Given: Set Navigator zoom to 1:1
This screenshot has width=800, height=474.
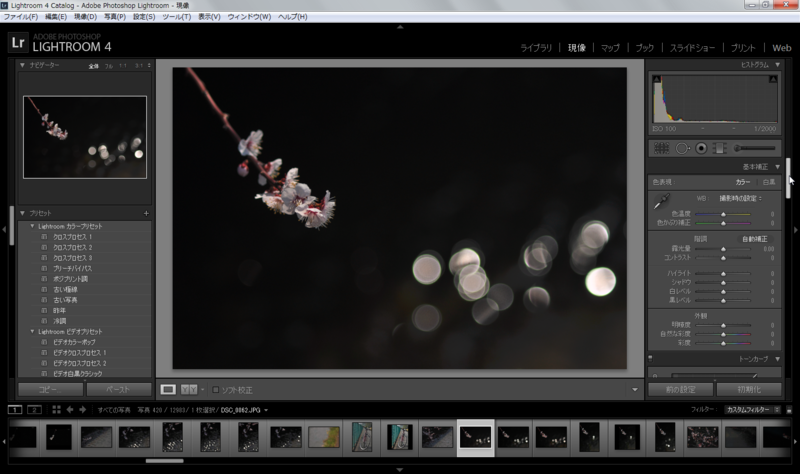Looking at the screenshot, I should 123,66.
